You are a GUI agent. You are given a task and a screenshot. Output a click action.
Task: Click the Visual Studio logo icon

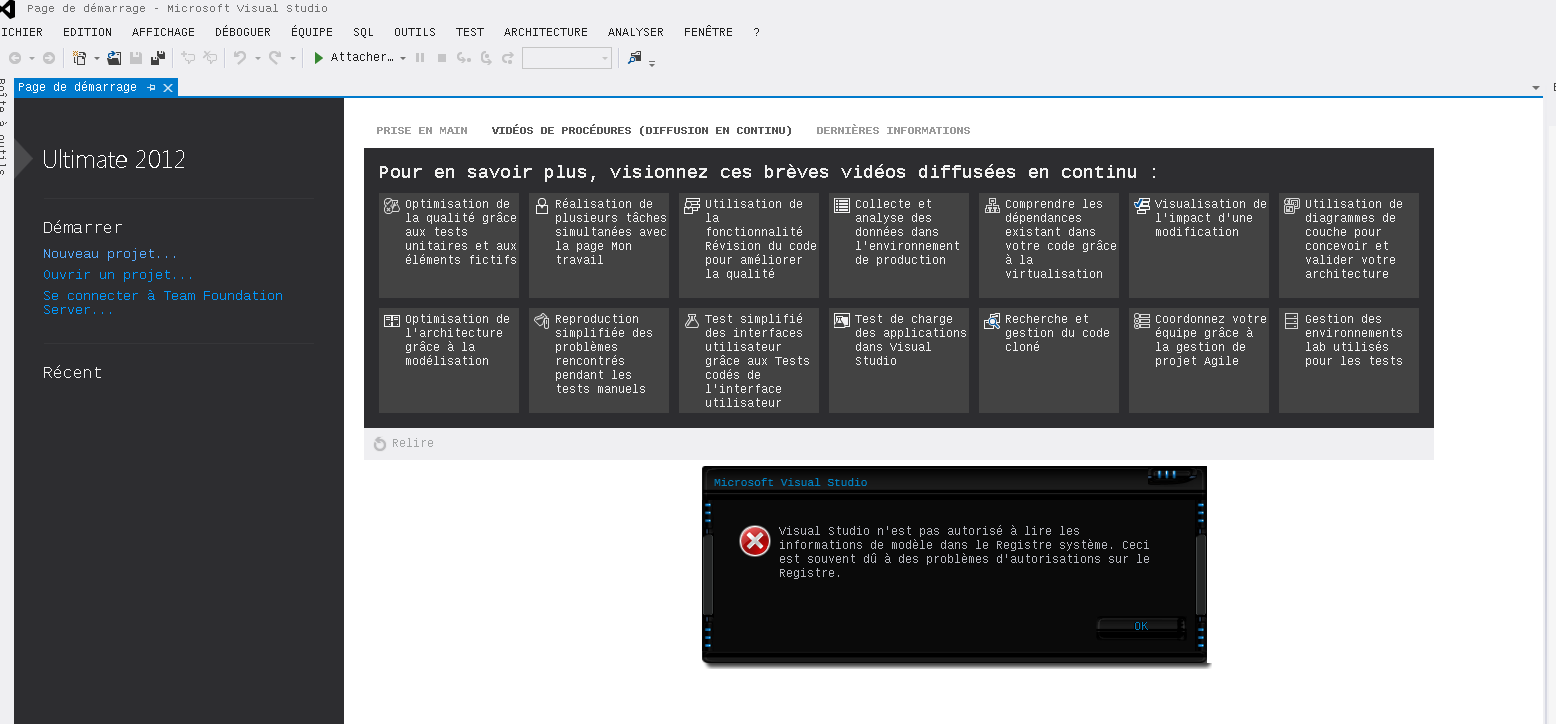coord(7,9)
